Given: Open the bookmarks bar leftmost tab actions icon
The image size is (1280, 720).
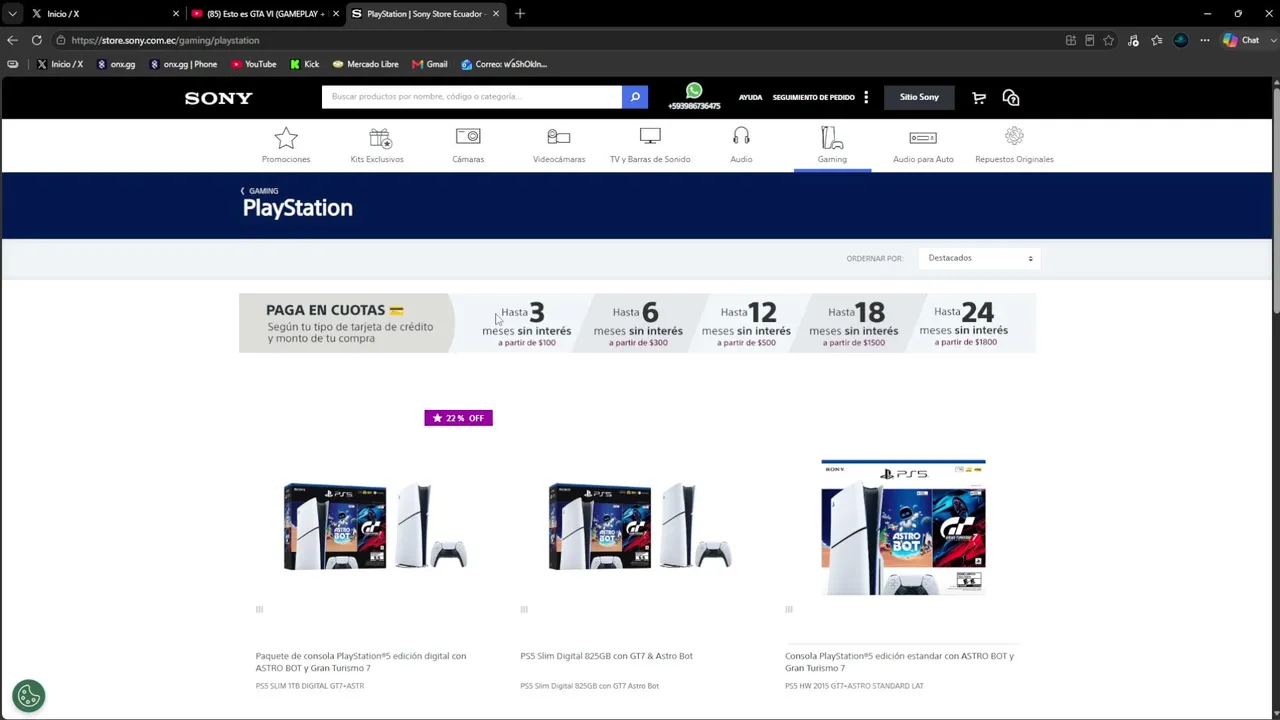Looking at the screenshot, I should click(12, 64).
